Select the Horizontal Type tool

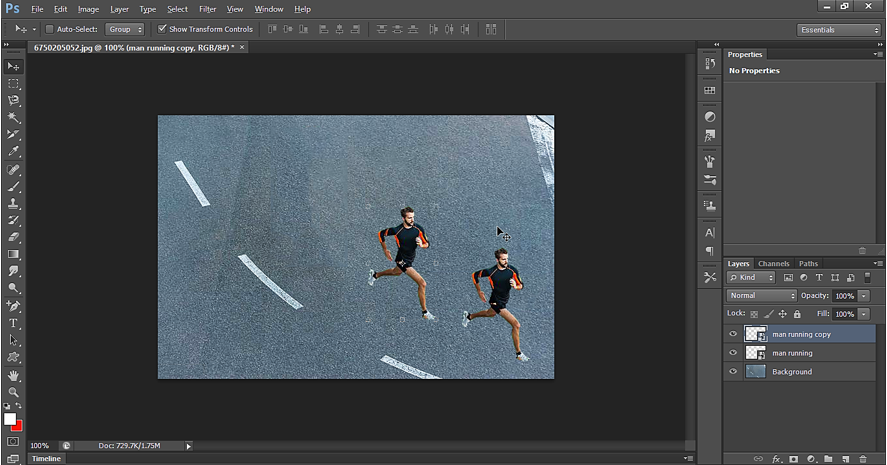[x=13, y=323]
